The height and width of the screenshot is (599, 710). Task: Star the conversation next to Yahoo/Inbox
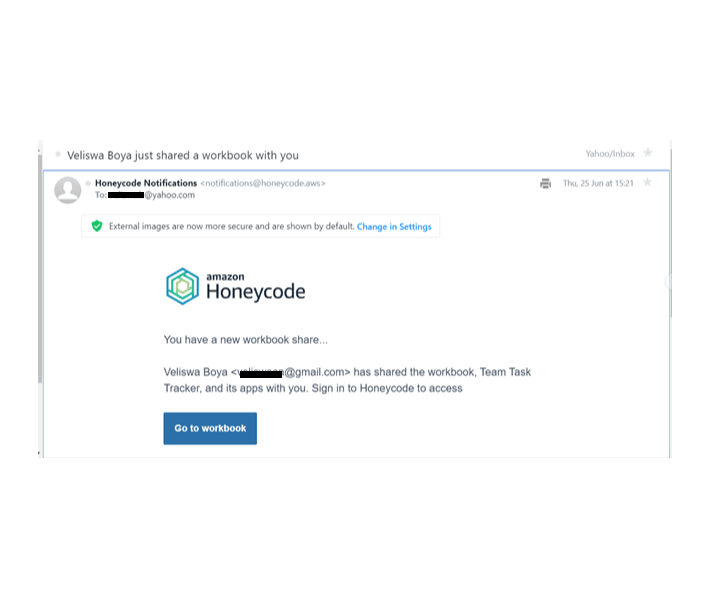tap(648, 153)
